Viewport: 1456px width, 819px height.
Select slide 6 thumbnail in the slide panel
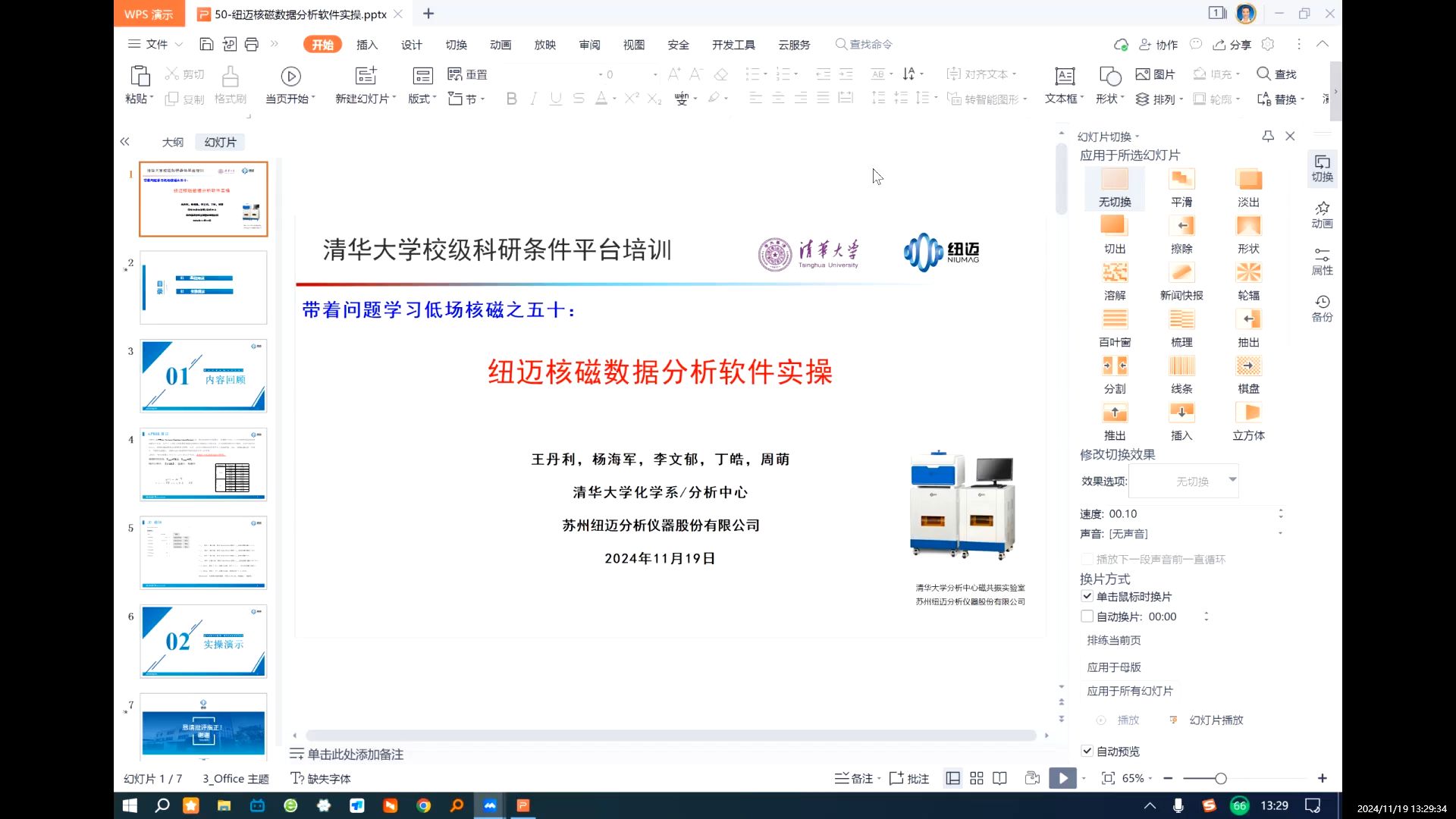pyautogui.click(x=202, y=641)
